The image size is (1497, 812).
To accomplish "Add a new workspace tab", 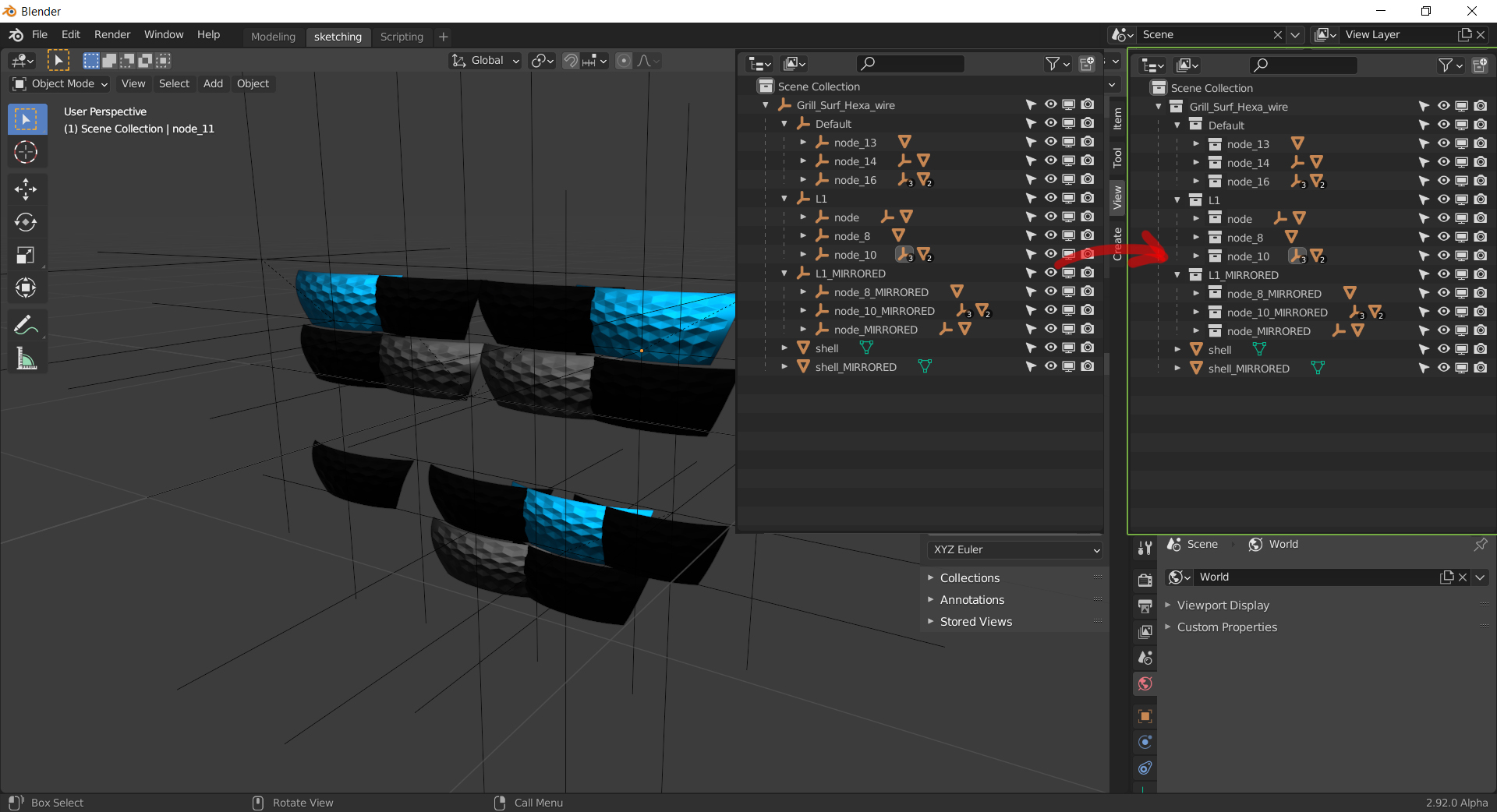I will click(443, 37).
